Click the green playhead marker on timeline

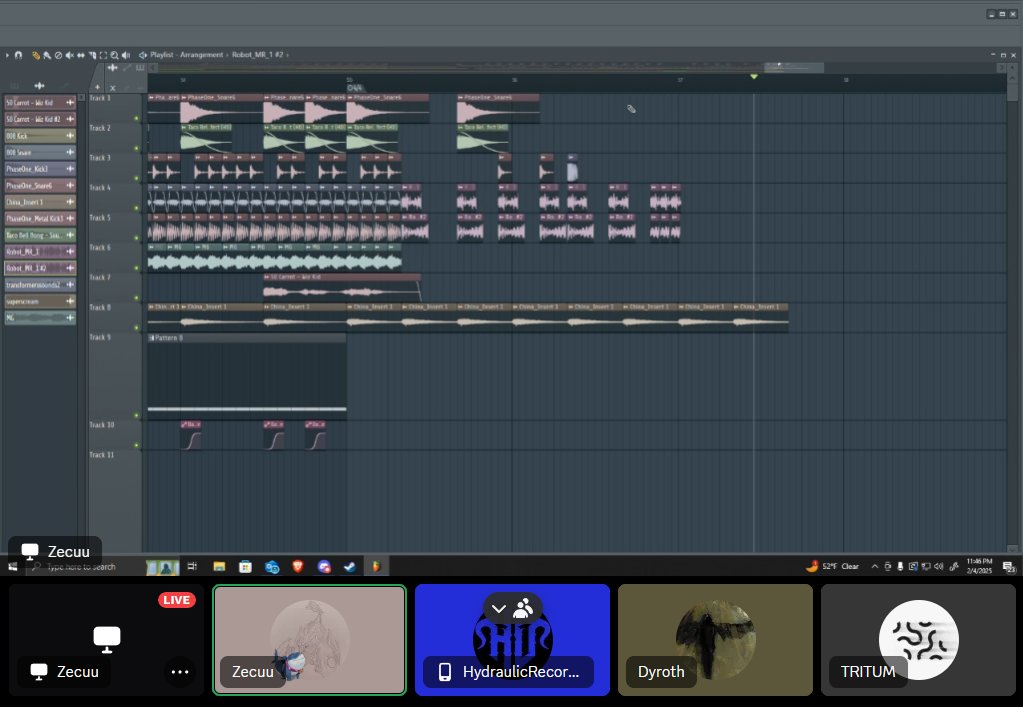click(754, 77)
